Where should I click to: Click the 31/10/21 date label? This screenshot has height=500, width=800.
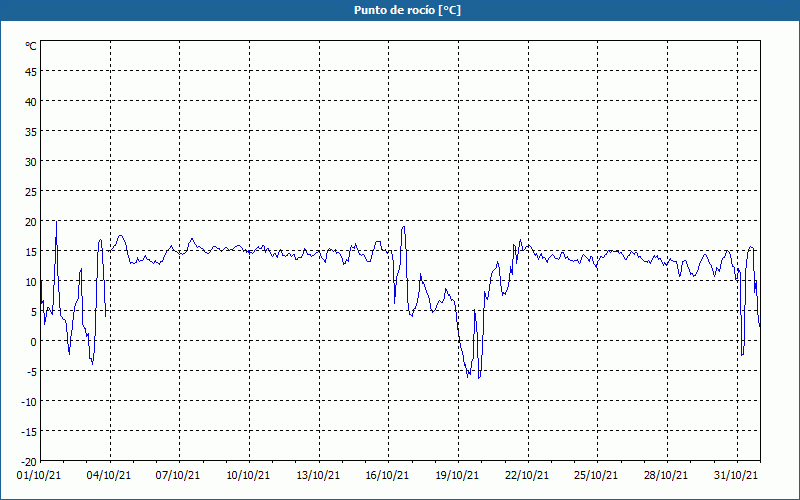coord(736,476)
